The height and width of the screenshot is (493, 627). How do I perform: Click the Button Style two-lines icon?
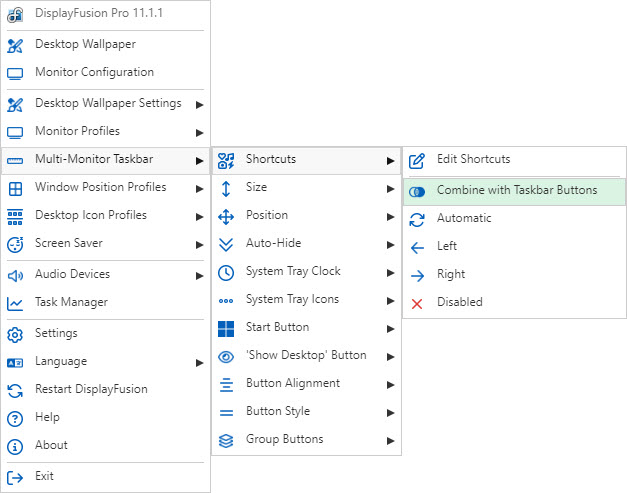tap(226, 413)
